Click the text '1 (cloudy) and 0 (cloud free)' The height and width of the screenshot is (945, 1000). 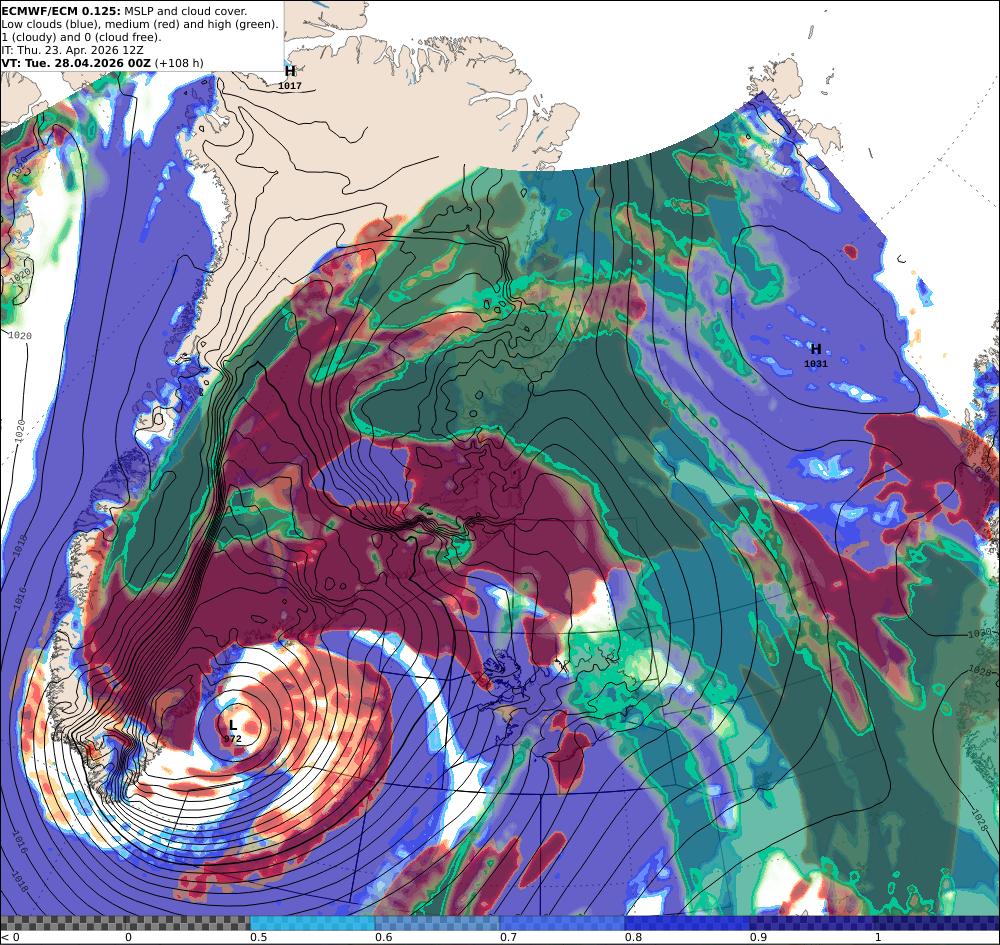tap(81, 37)
